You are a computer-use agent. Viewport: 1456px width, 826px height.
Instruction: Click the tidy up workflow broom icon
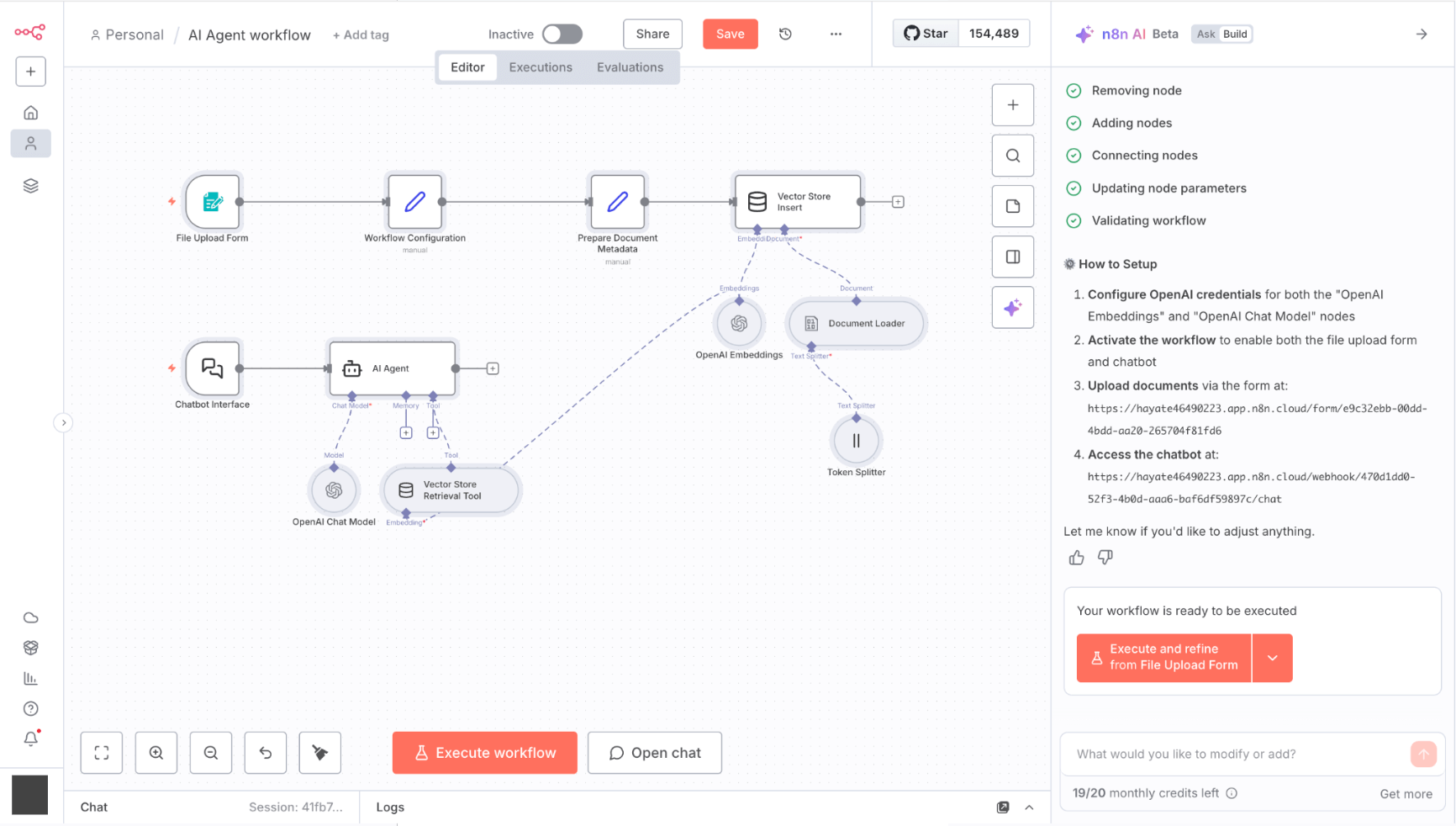320,753
